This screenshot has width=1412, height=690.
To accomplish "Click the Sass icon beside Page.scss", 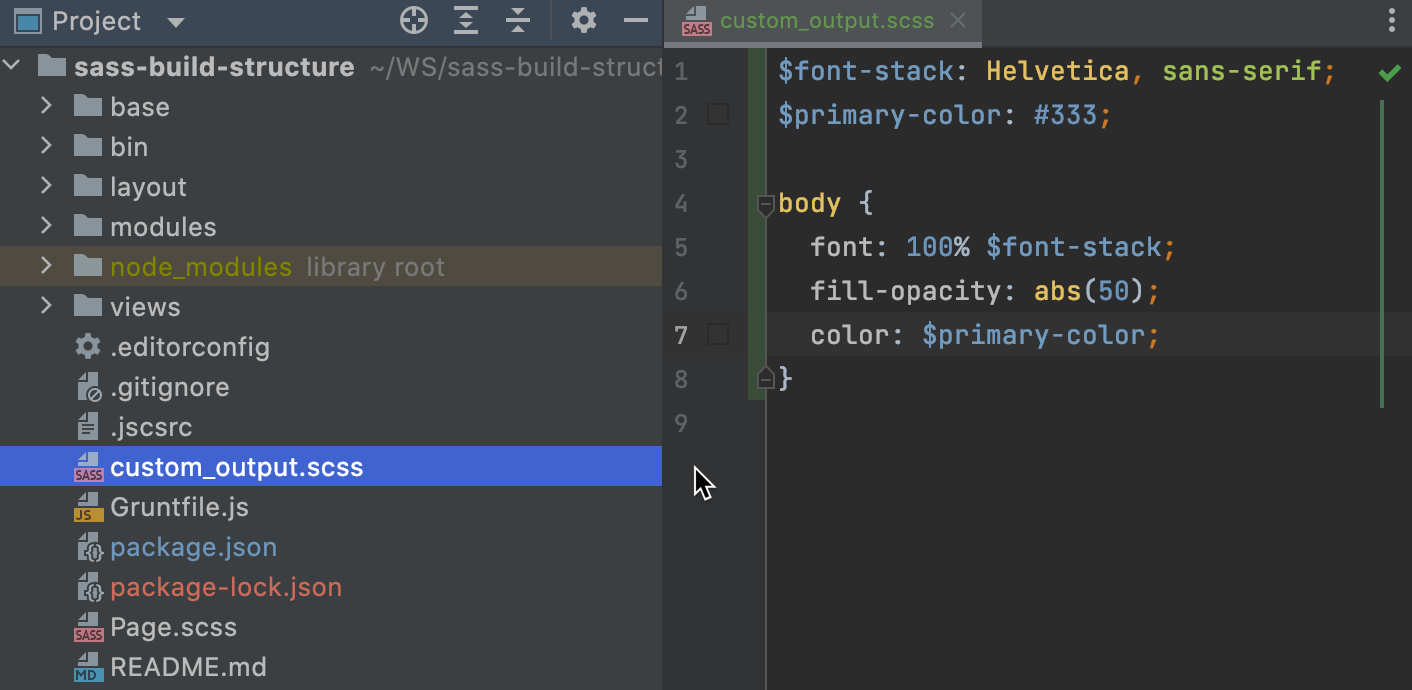I will point(88,627).
